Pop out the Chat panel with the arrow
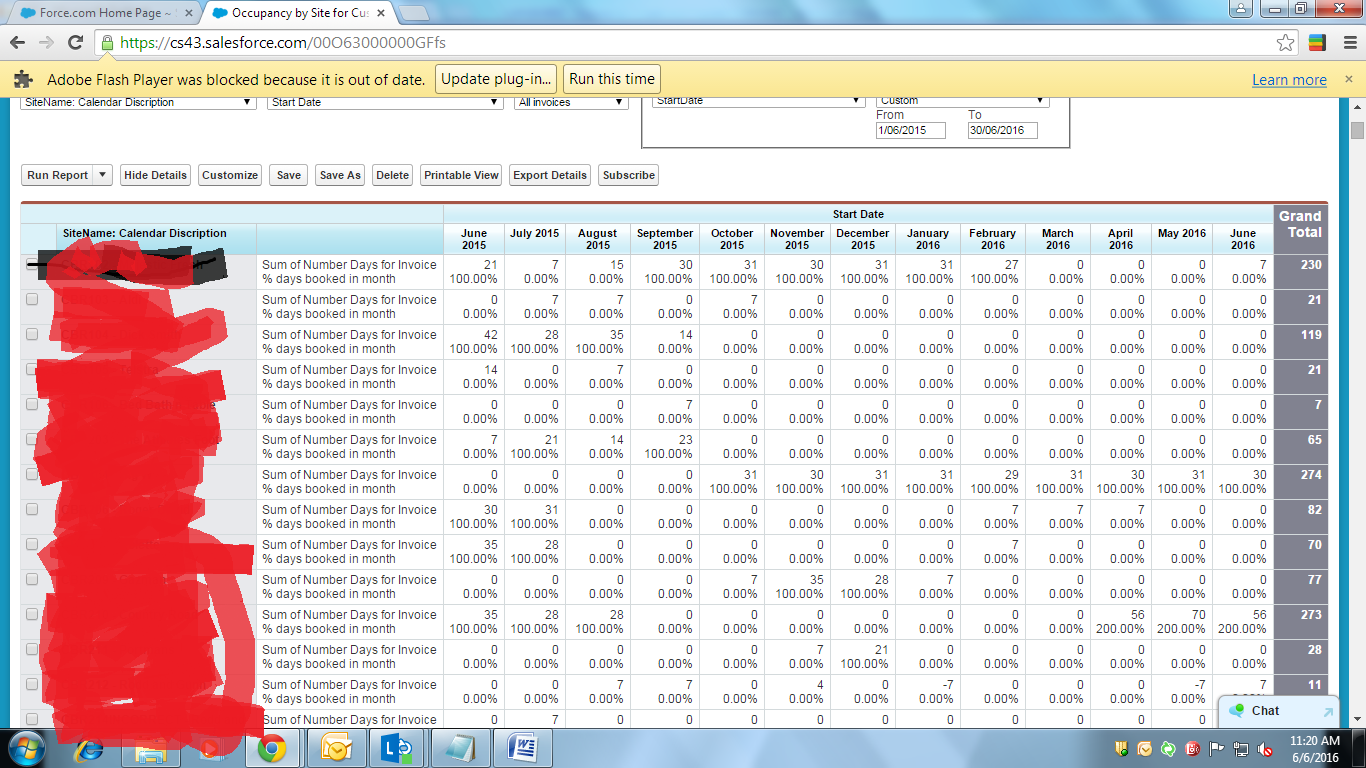This screenshot has height=768, width=1366. [x=1328, y=712]
